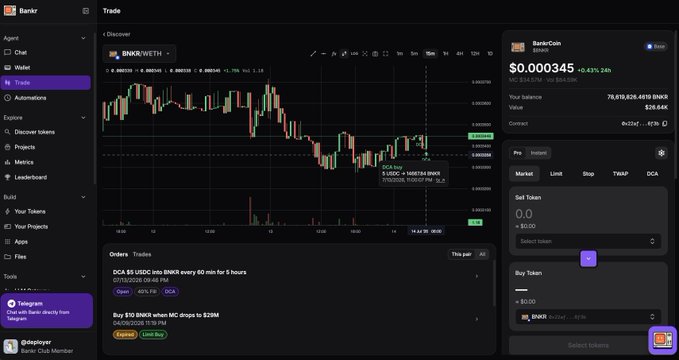Open Chat from the sidebar
This screenshot has height=360, width=679.
(x=45, y=52)
